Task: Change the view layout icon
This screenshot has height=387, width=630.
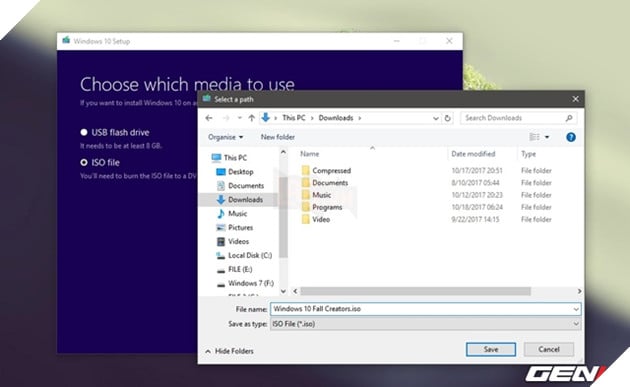Action: (x=534, y=137)
